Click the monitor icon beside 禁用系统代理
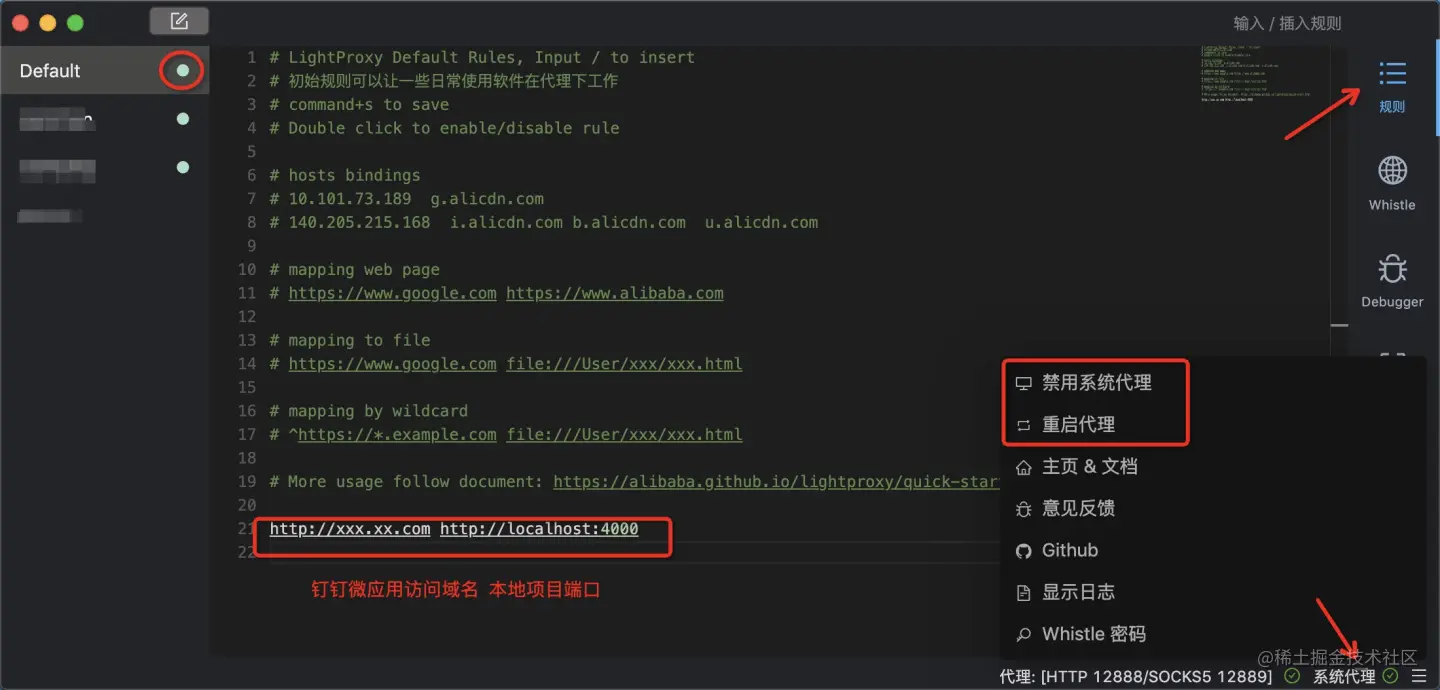Viewport: 1440px width, 690px height. coord(1023,383)
